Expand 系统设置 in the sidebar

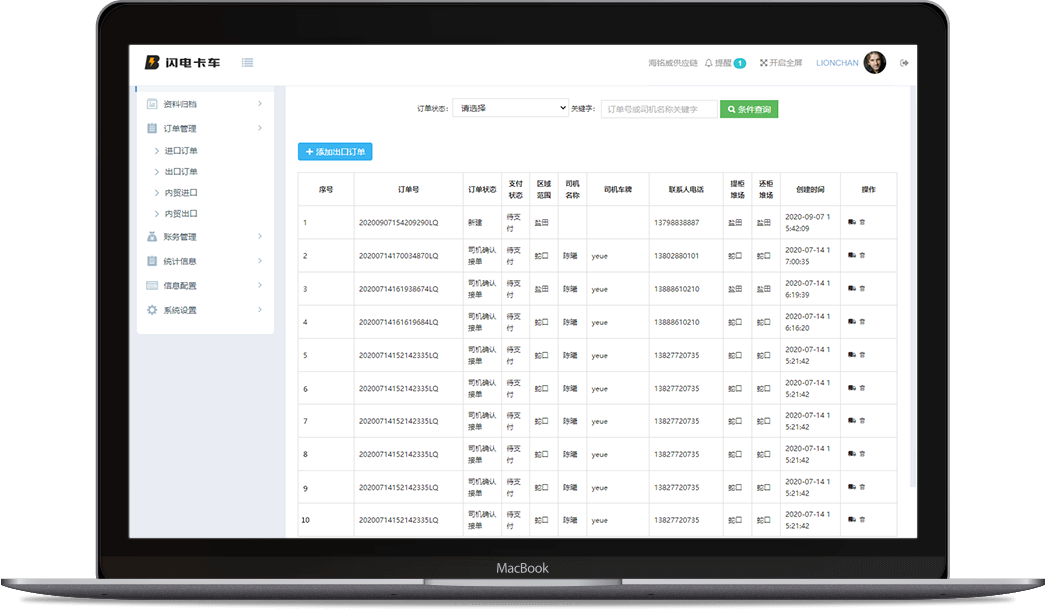pos(205,310)
